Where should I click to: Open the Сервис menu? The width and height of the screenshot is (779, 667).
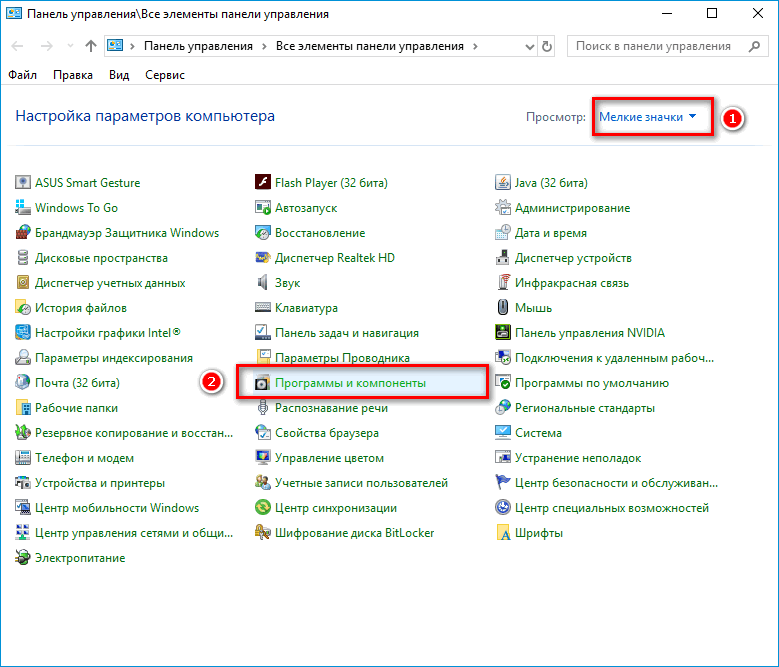pyautogui.click(x=164, y=75)
